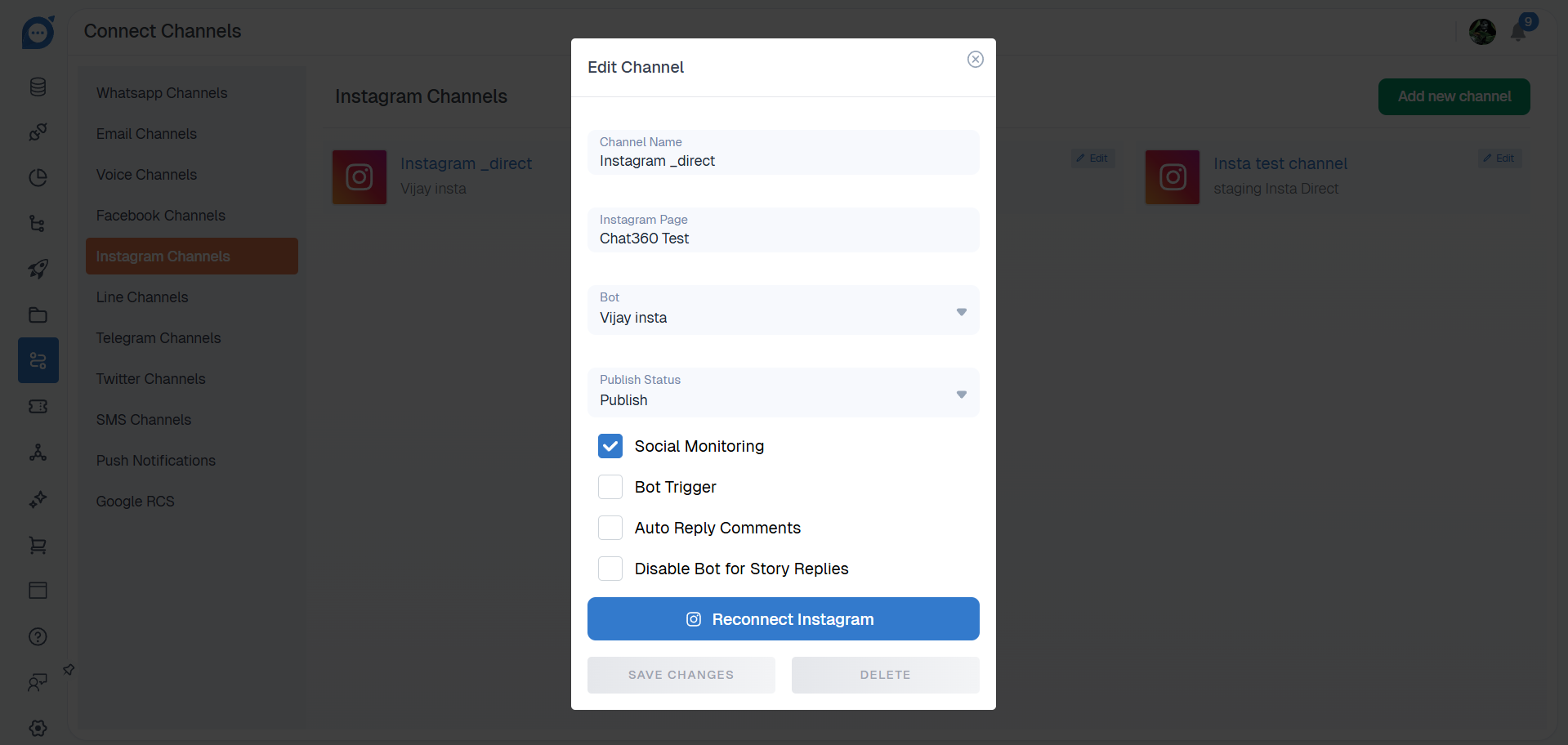
Task: Expand the Bot dropdown
Action: coord(783,310)
